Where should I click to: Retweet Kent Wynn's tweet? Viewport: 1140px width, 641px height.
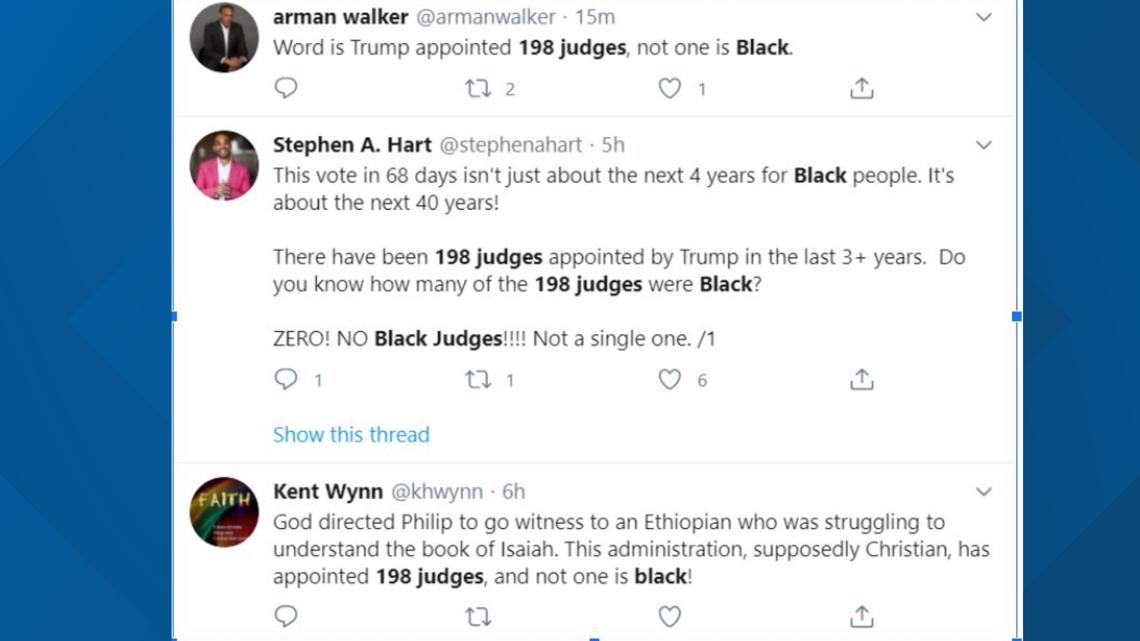[478, 617]
